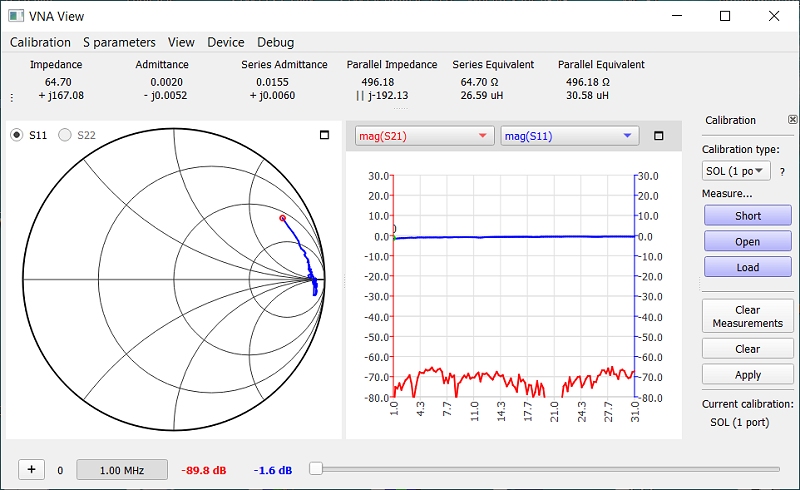Expand the SOL calibration type dropdown

click(736, 171)
